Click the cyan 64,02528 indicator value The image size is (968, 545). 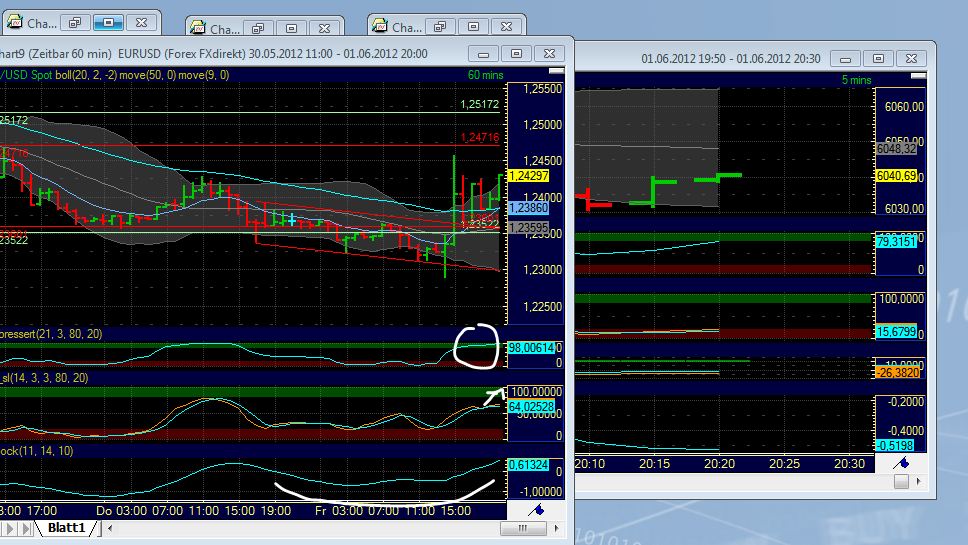[x=531, y=407]
